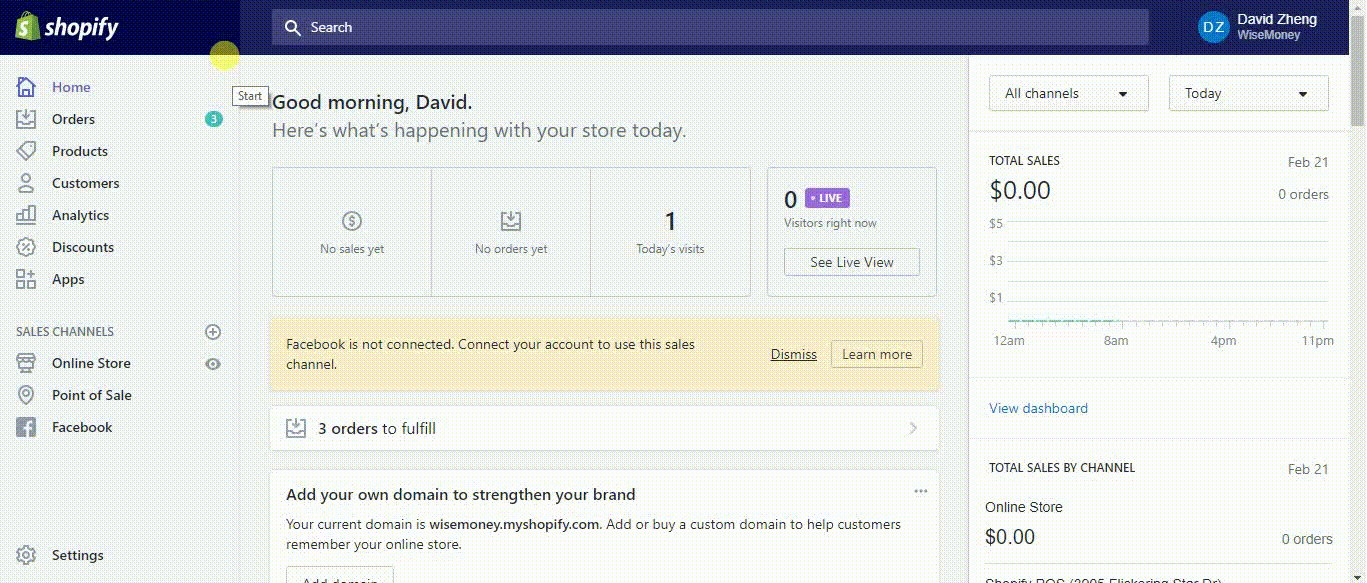Click the wisemoney.myshopify.com domain text
This screenshot has height=583, width=1367.
(x=514, y=524)
